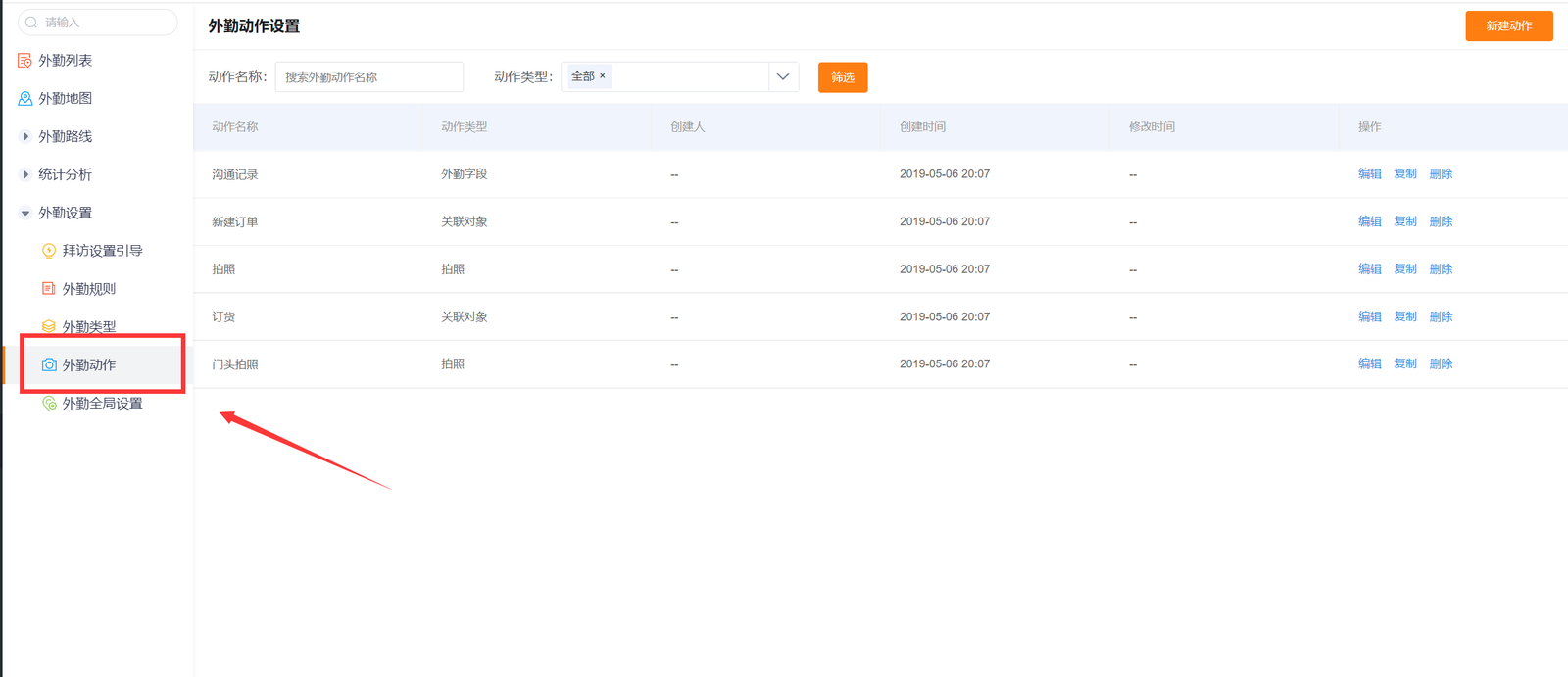Type in the 搜索外勤动作名称 search field
The width and height of the screenshot is (1568, 677).
(369, 76)
